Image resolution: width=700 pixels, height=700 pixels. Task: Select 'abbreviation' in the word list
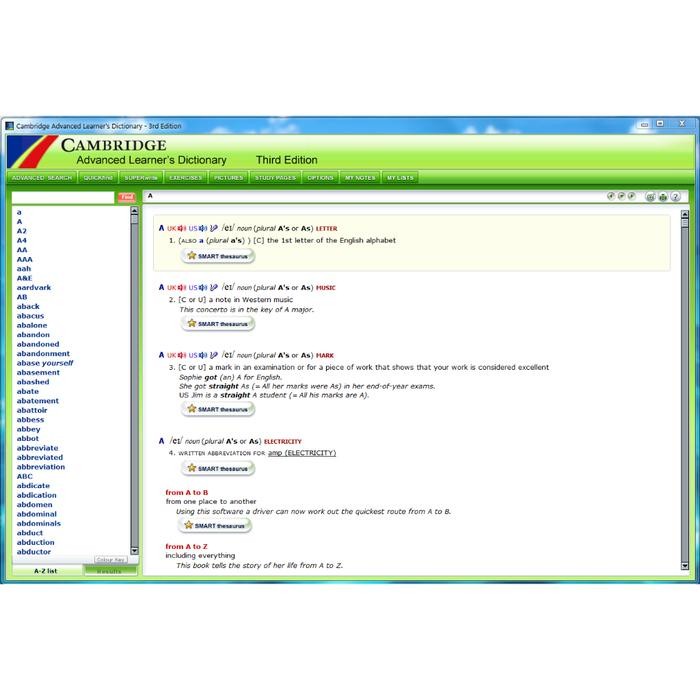point(41,467)
